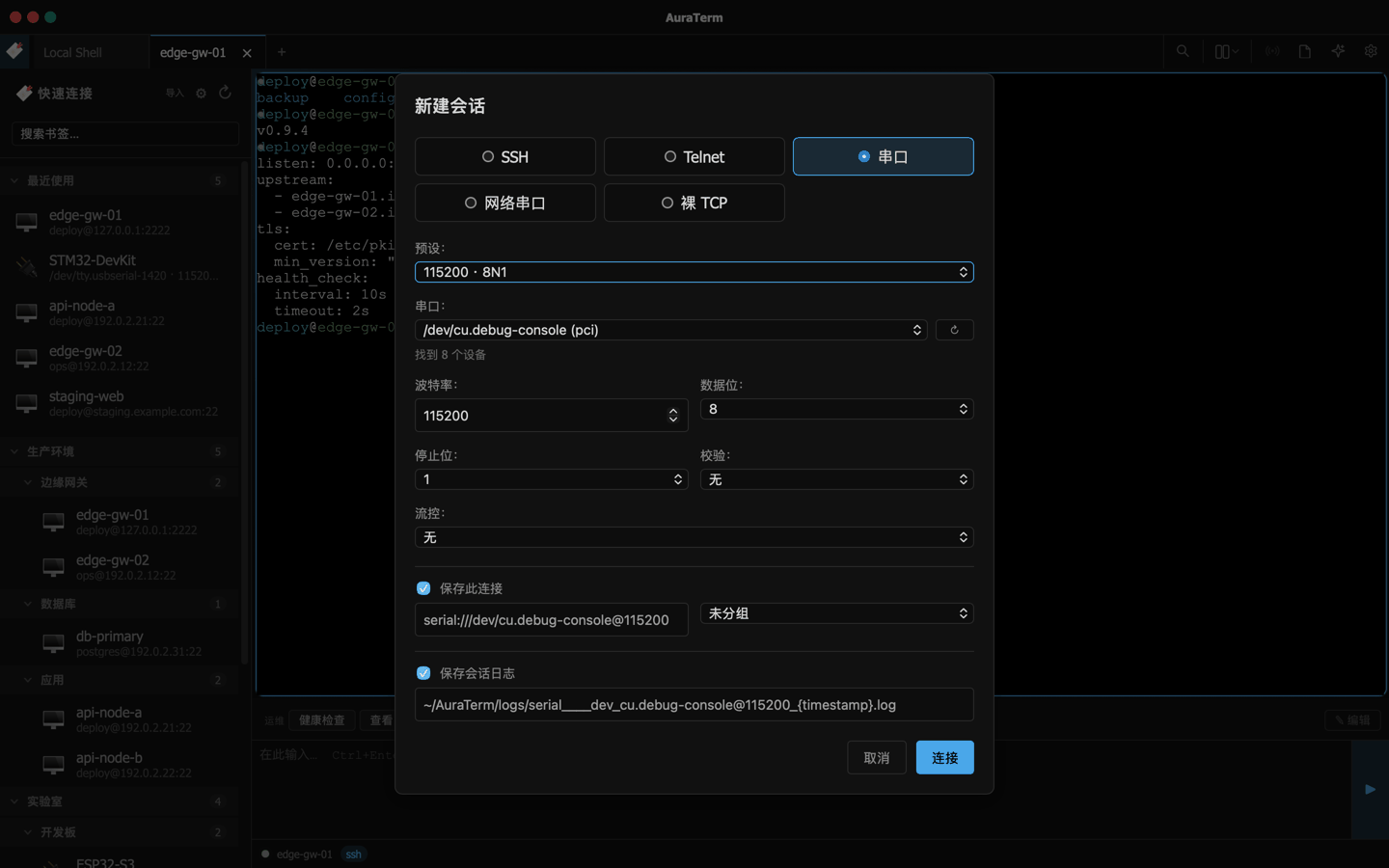The image size is (1389, 868).
Task: Toggle the 保存此连接 checkbox
Action: 422,588
